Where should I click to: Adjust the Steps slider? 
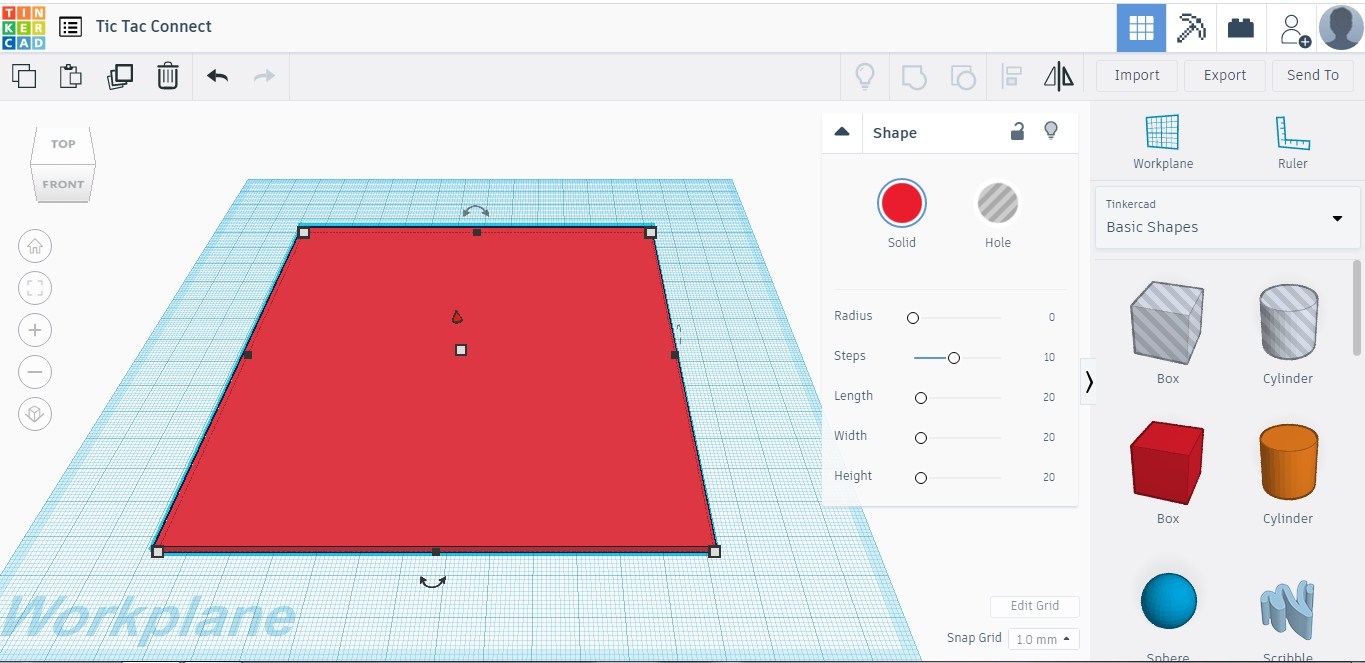pos(955,358)
